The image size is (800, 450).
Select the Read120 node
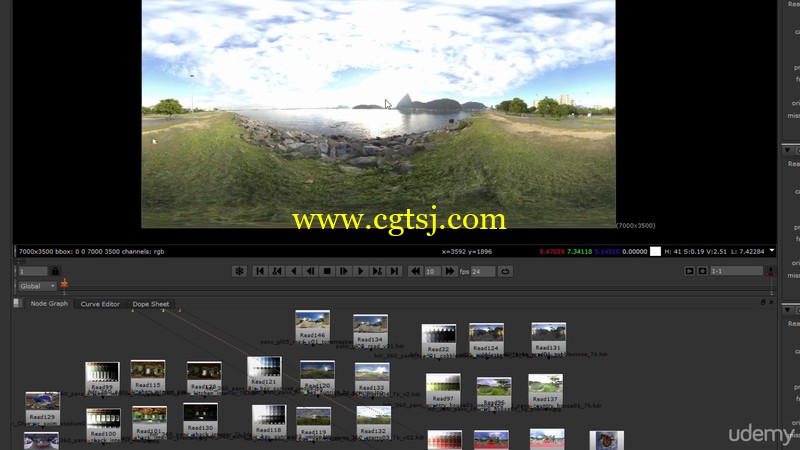point(317,377)
